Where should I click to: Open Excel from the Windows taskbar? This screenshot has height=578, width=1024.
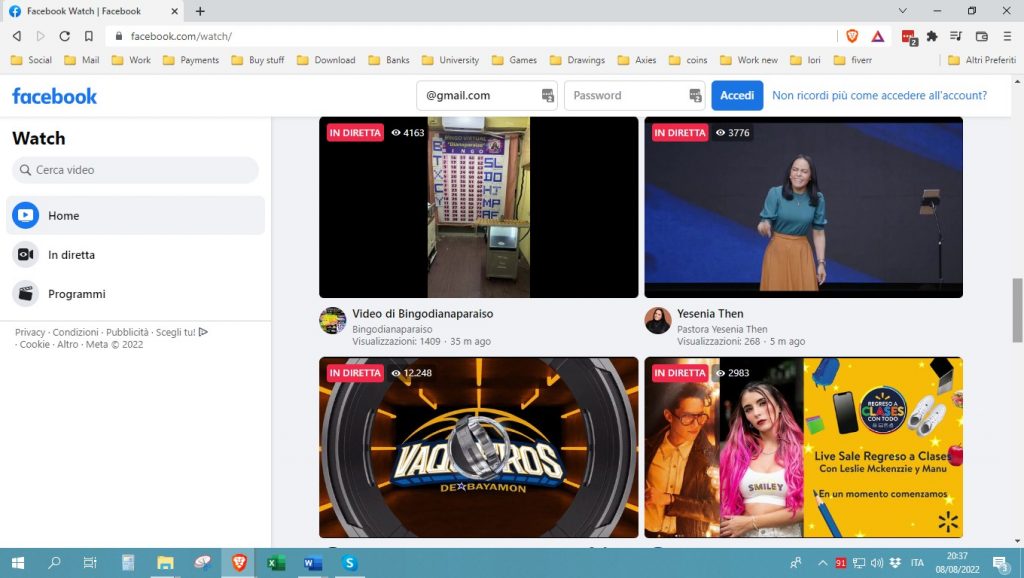276,563
